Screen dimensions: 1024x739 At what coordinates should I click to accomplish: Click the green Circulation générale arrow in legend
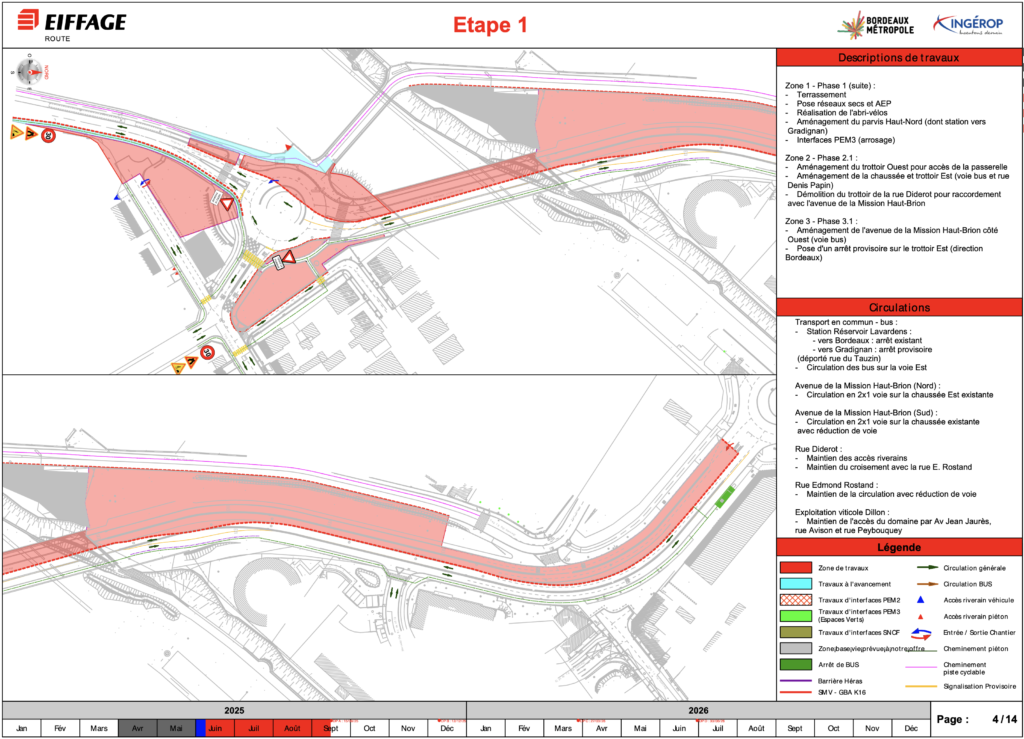coord(928,568)
